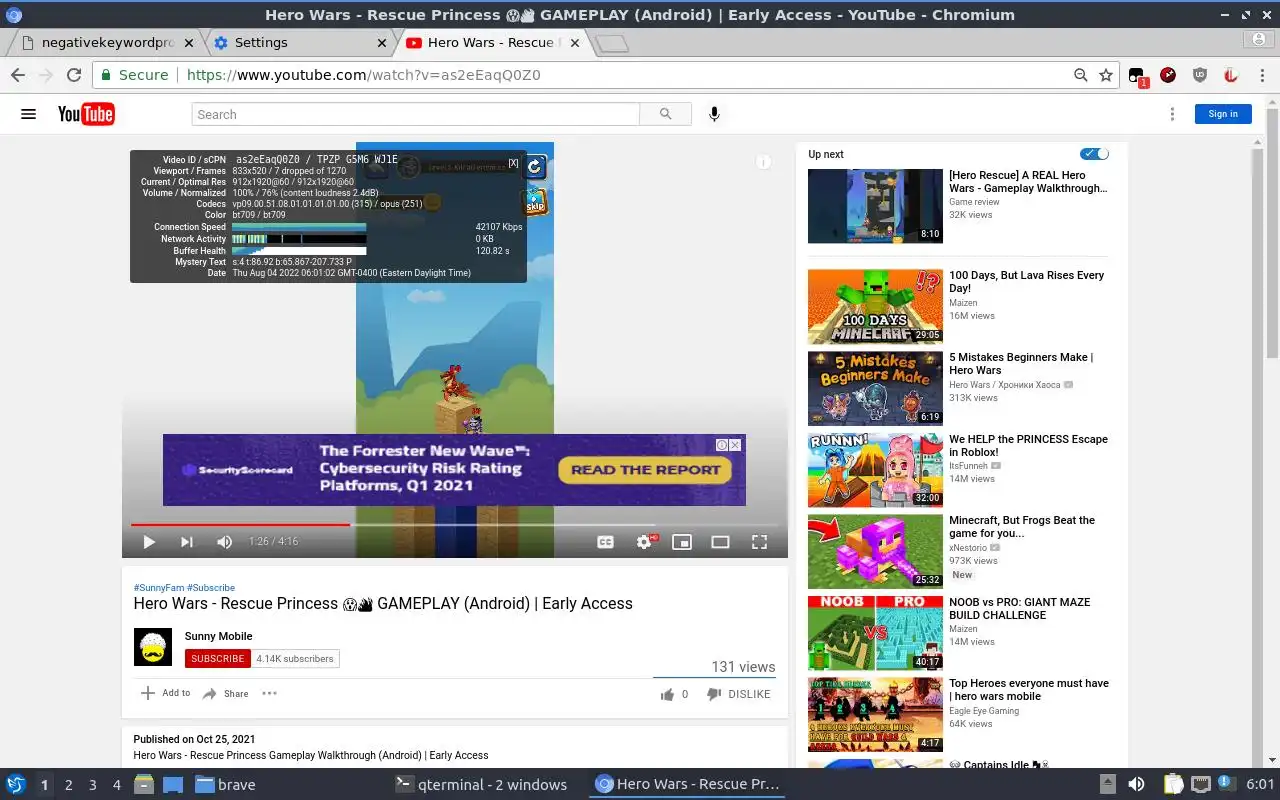
Task: Open the #Subscribe hashtag link
Action: tap(211, 588)
